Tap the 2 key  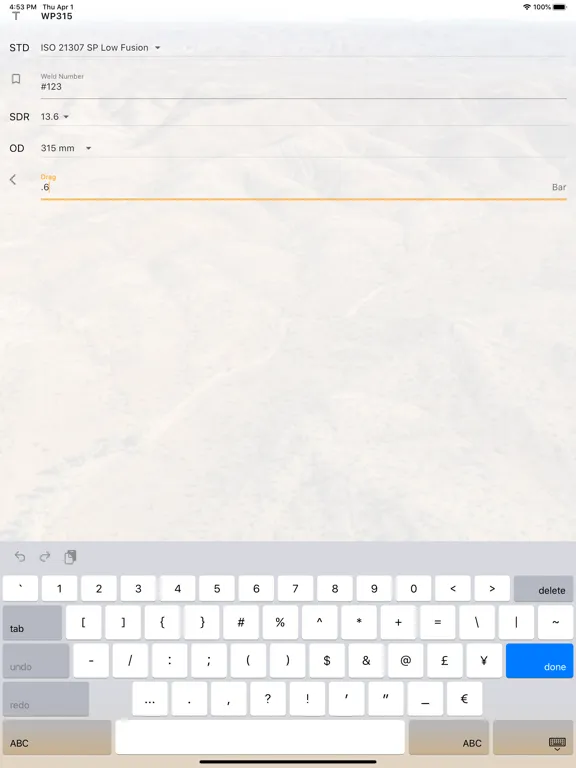point(99,588)
